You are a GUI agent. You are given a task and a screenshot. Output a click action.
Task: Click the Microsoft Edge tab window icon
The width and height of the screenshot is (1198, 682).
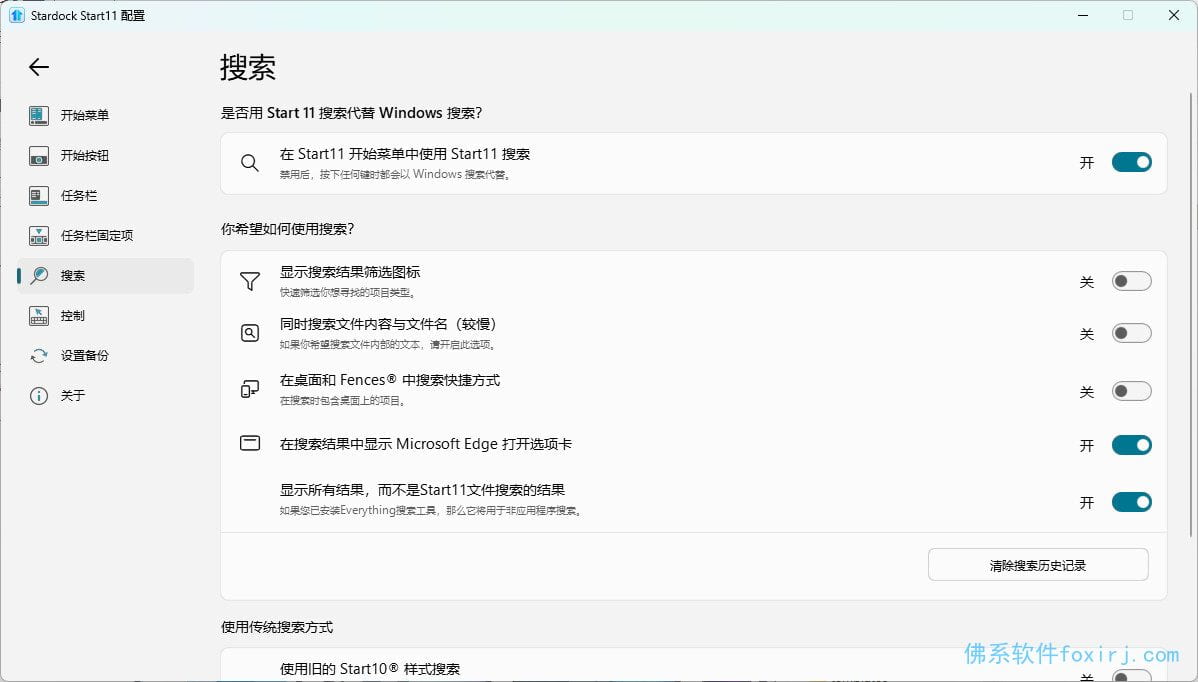pyautogui.click(x=250, y=444)
